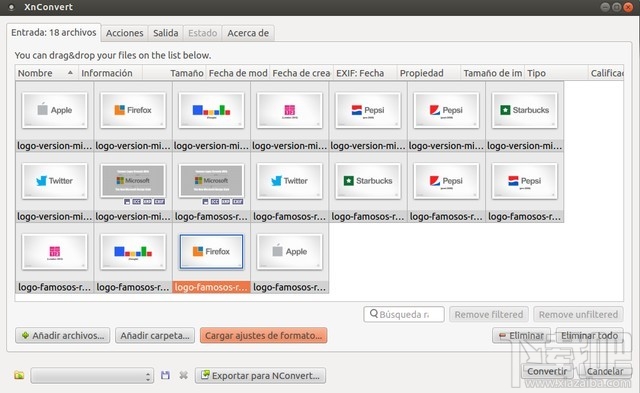Select pink logo thumbnail named logo-version-mi
This screenshot has width=640, height=393.
290,110
